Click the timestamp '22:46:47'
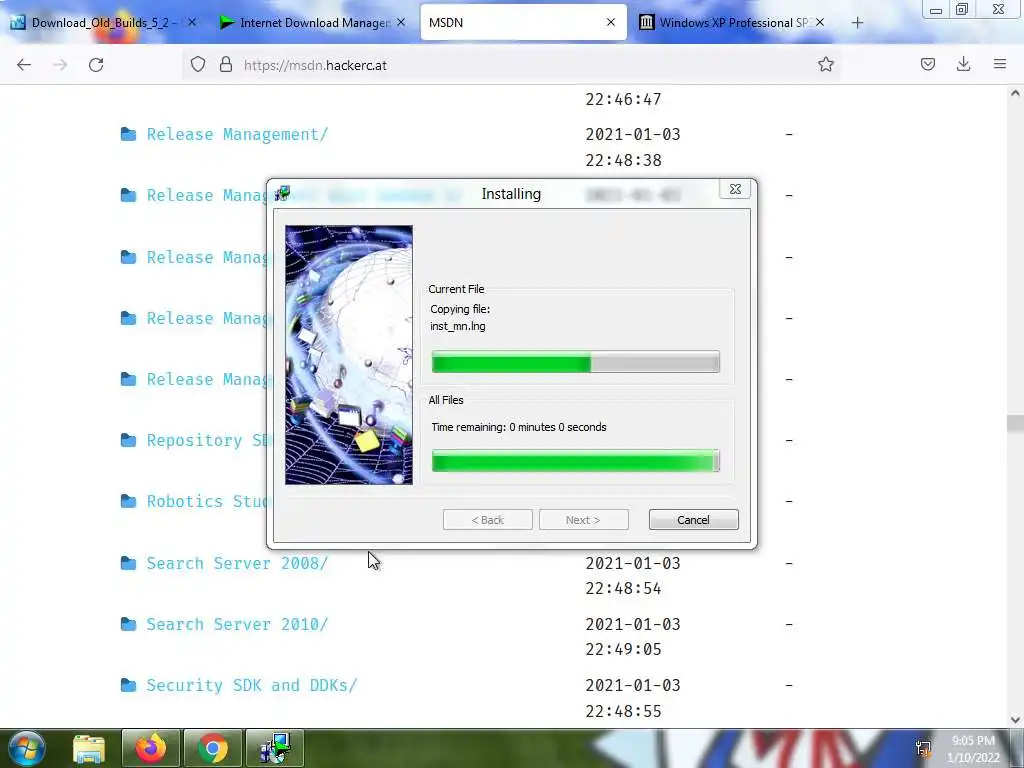The image size is (1024, 768). click(623, 99)
